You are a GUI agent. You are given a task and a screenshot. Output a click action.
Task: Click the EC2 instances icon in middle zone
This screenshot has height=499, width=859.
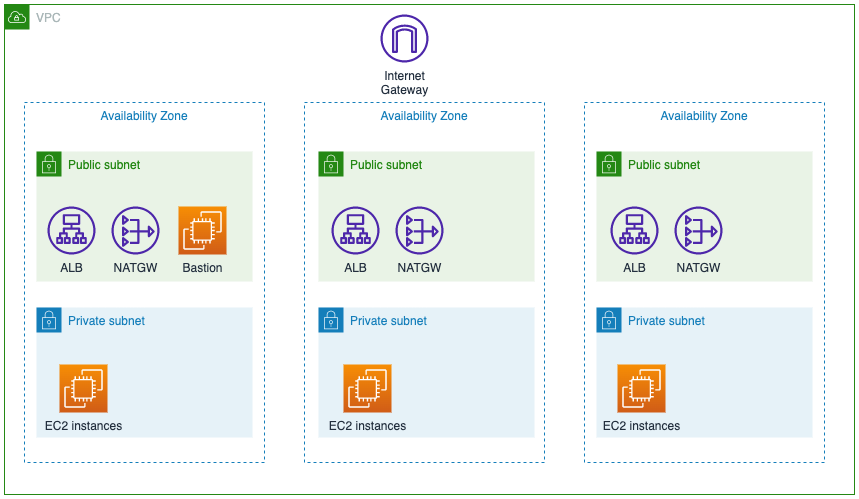[367, 388]
